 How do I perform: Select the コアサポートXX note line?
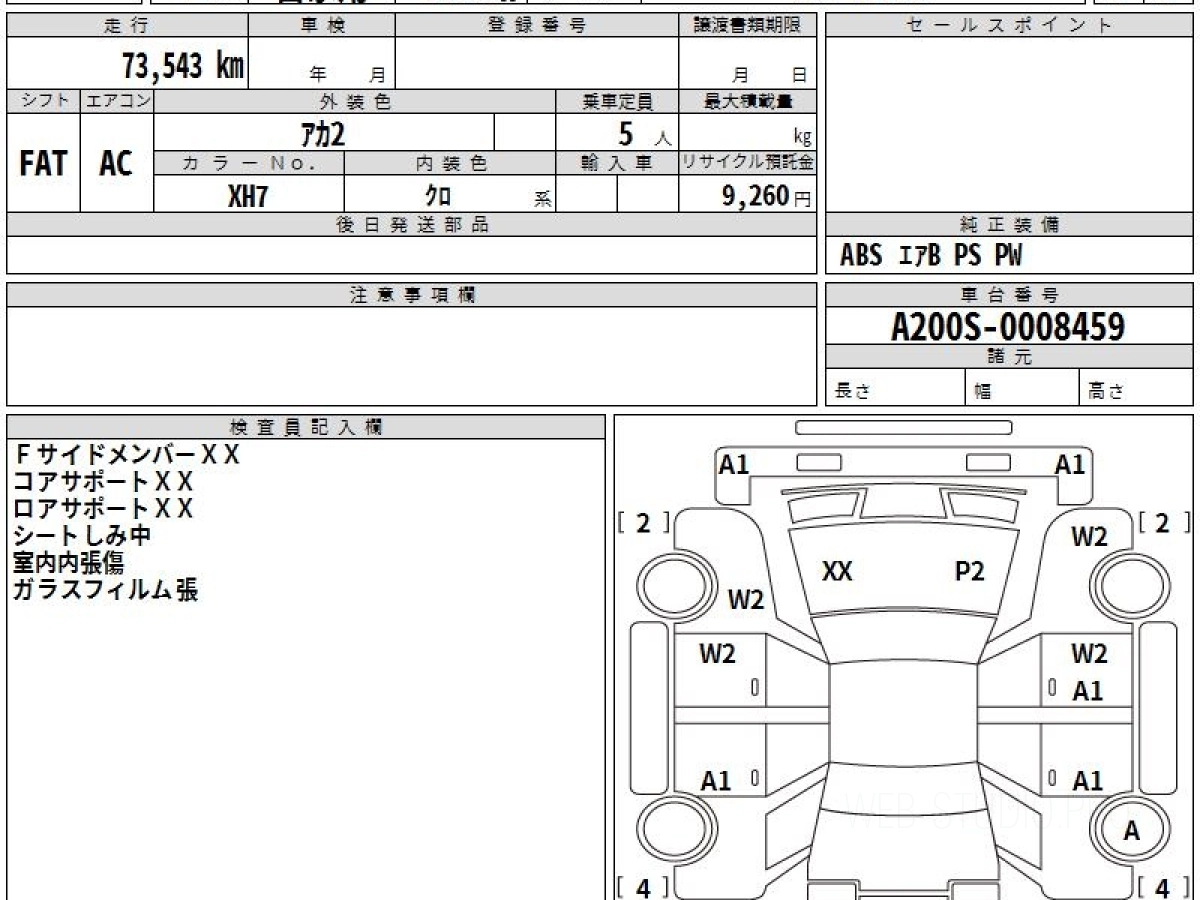(x=103, y=482)
